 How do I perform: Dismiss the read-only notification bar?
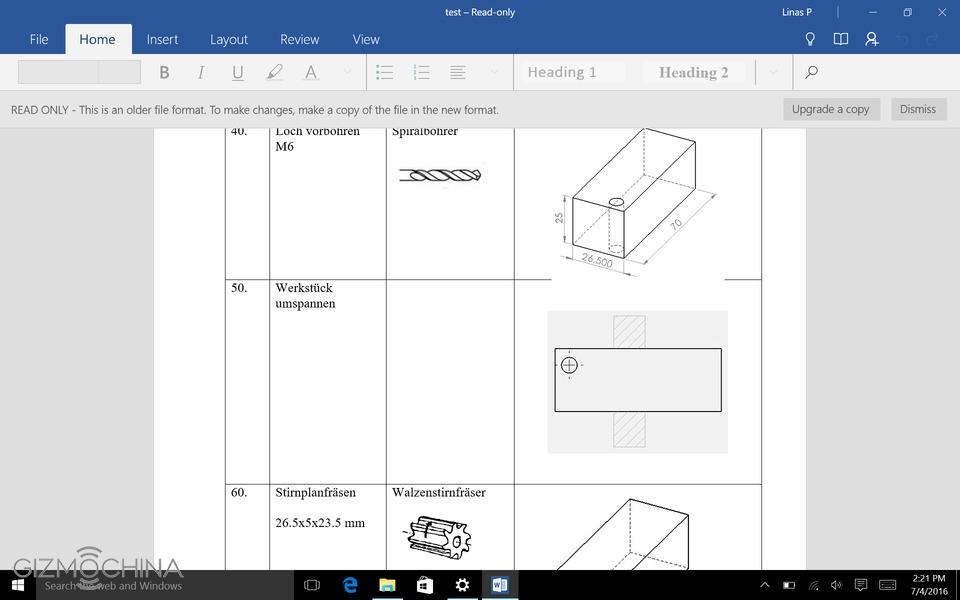click(x=917, y=109)
